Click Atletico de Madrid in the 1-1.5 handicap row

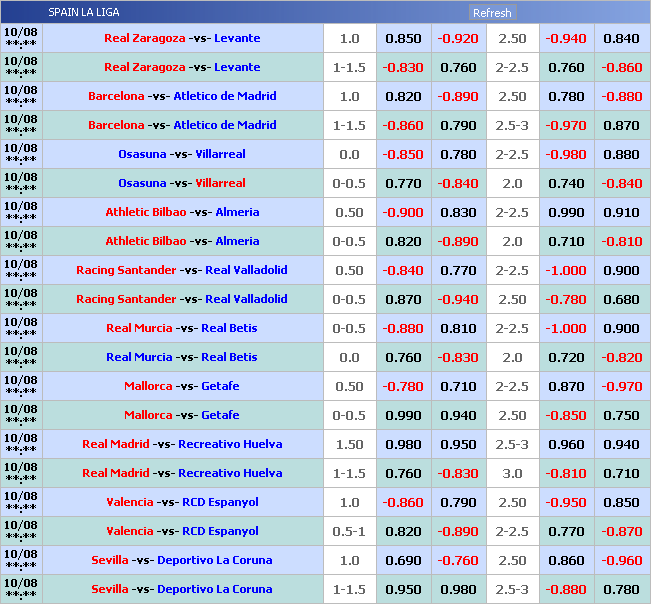click(225, 125)
